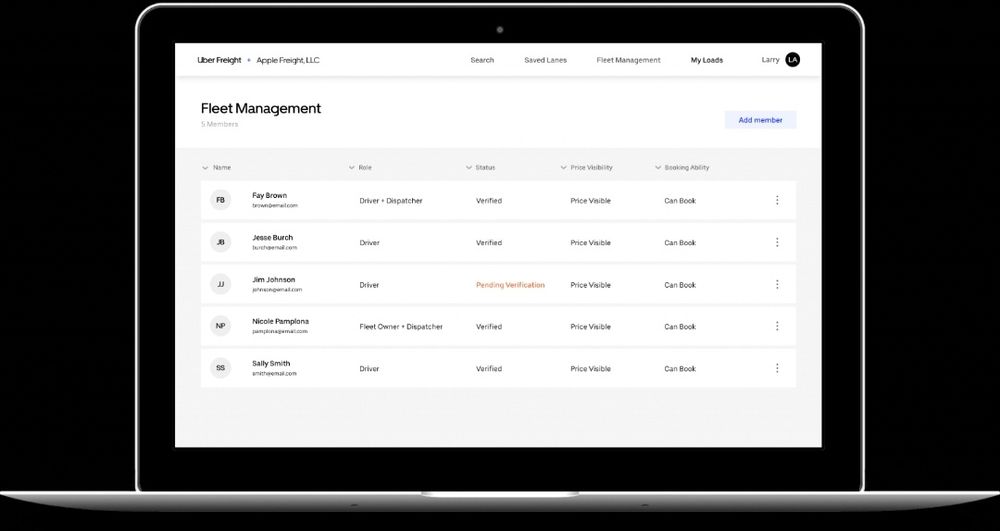This screenshot has height=531, width=1000.
Task: Select the Nicole Pamplona name
Action: tap(281, 321)
